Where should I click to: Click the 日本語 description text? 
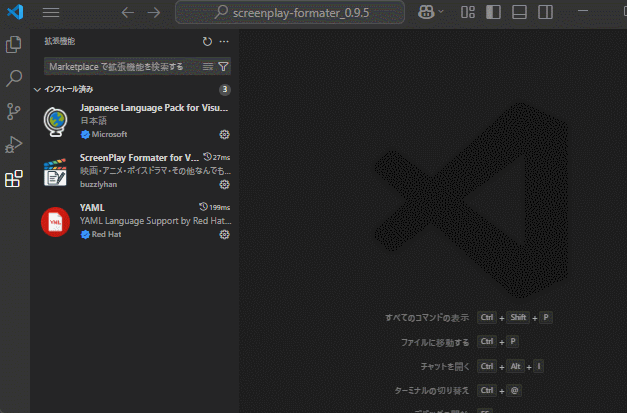pyautogui.click(x=94, y=121)
